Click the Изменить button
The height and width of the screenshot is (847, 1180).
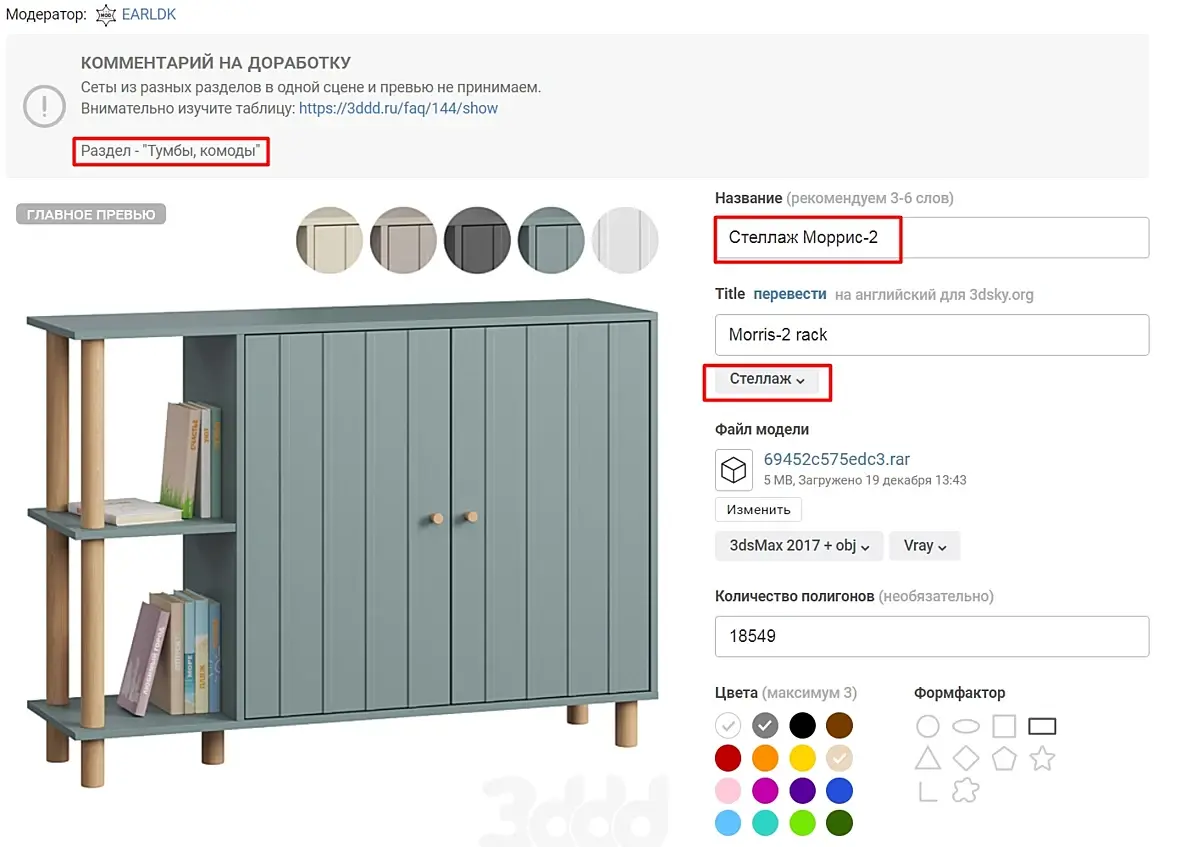click(x=758, y=510)
